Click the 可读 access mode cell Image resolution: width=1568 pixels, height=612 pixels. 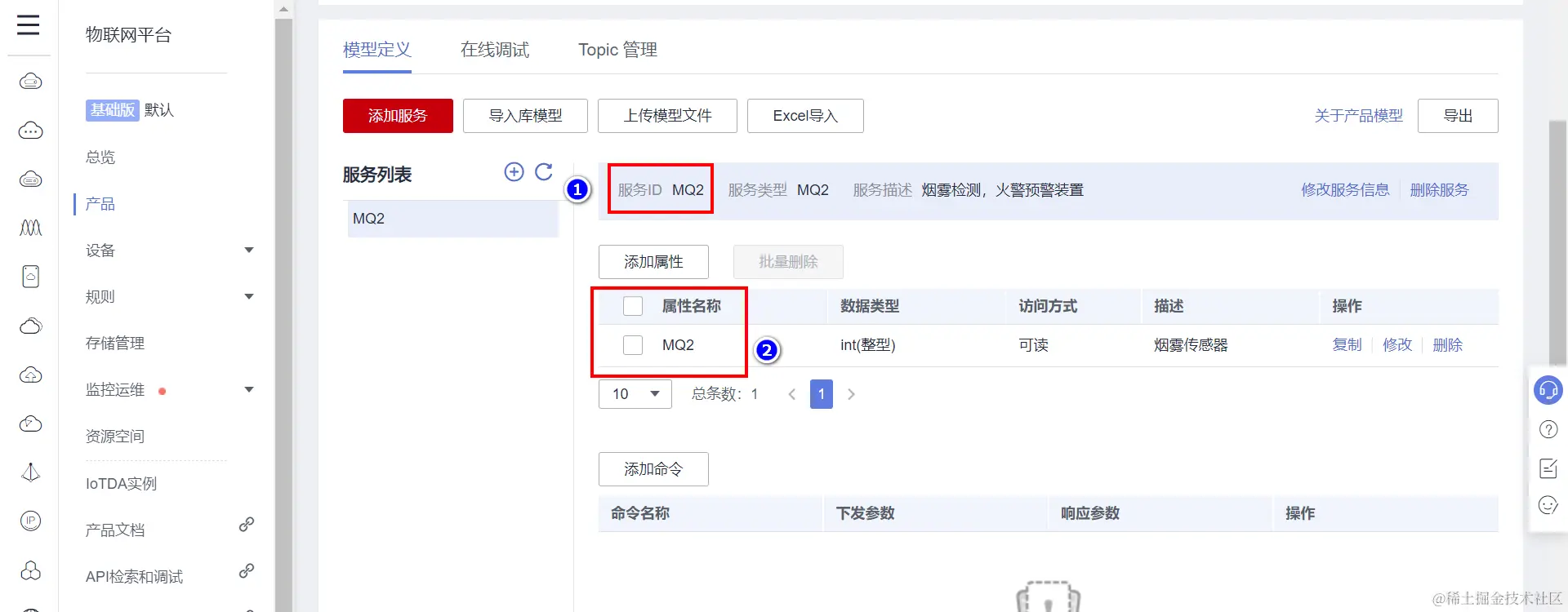pos(1033,345)
